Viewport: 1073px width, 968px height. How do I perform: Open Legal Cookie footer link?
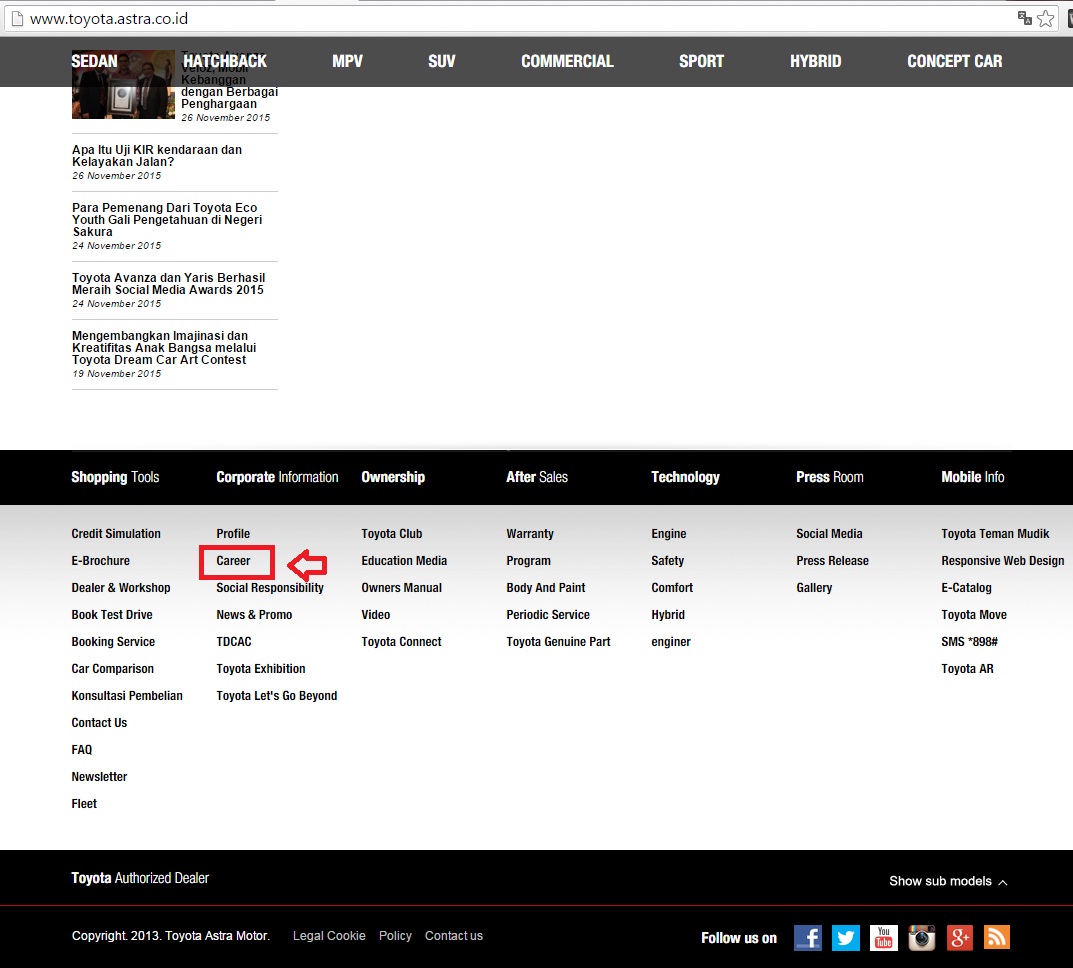329,936
